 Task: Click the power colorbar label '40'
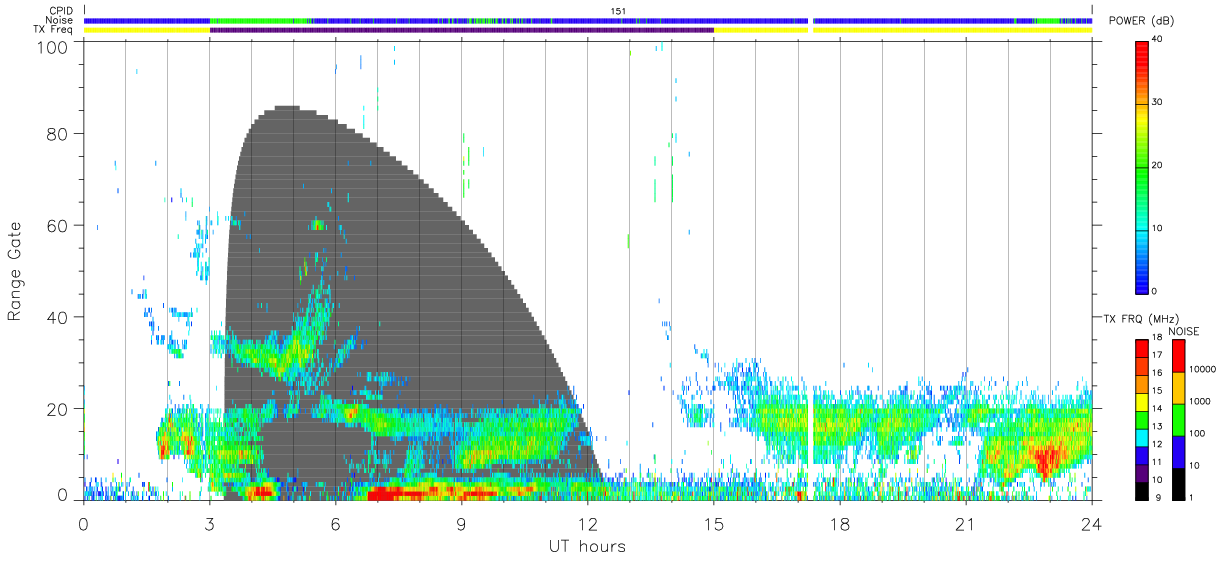pos(1158,40)
